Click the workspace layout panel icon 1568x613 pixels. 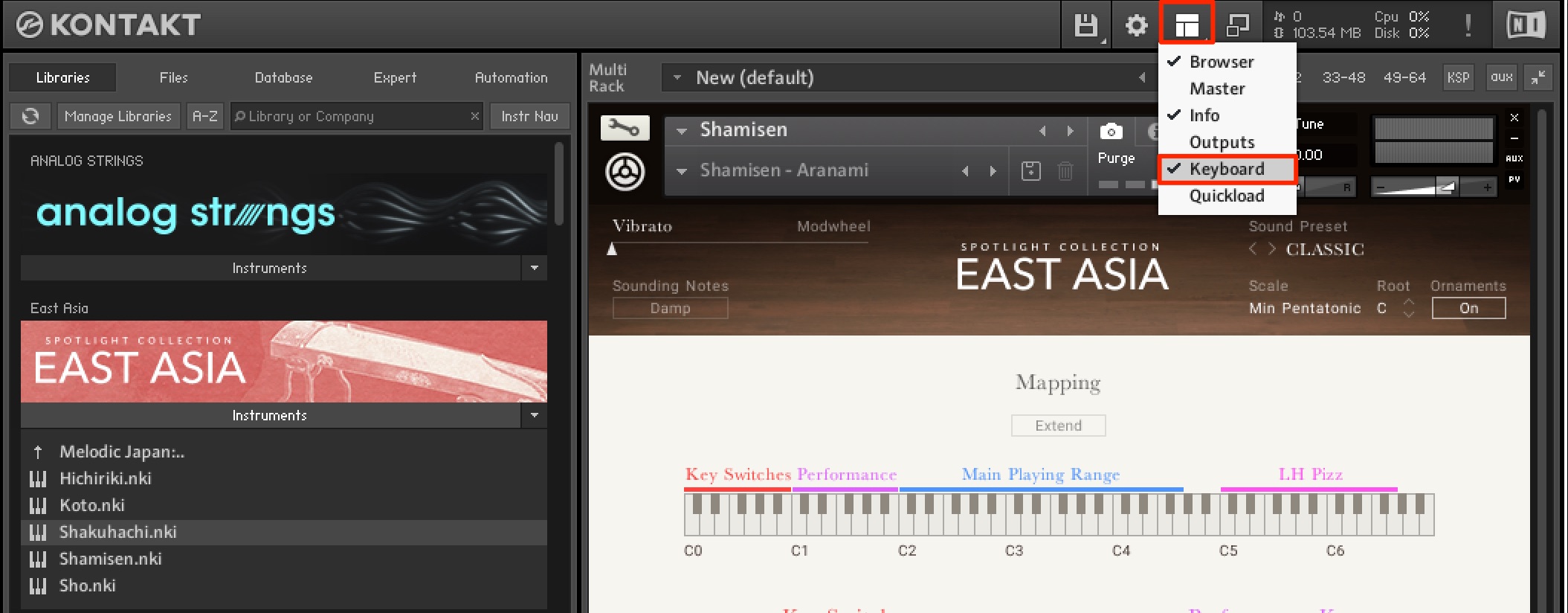point(1187,25)
